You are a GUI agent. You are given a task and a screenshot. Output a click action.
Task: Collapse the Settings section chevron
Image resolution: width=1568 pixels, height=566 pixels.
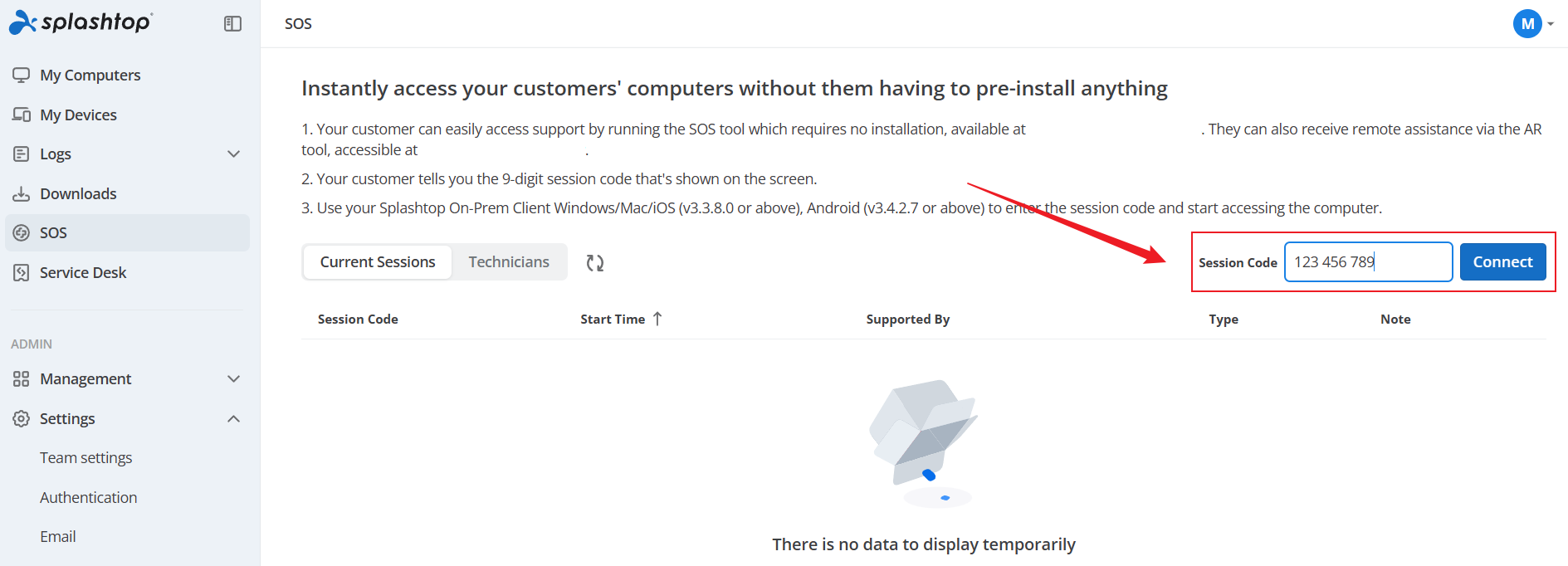pos(233,418)
